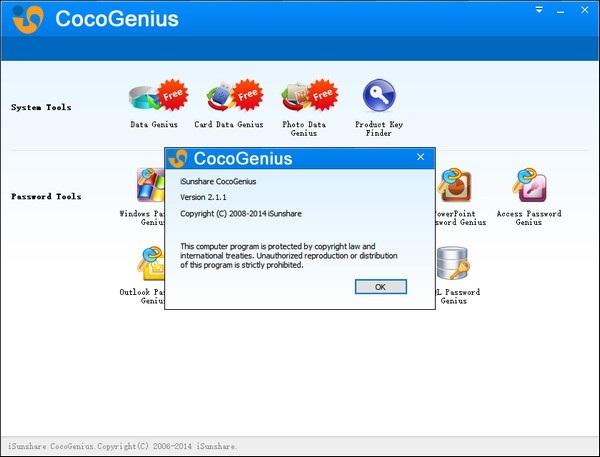Open Windows Password Genius icon
Image resolution: width=600 pixels, height=457 pixels.
pos(151,185)
